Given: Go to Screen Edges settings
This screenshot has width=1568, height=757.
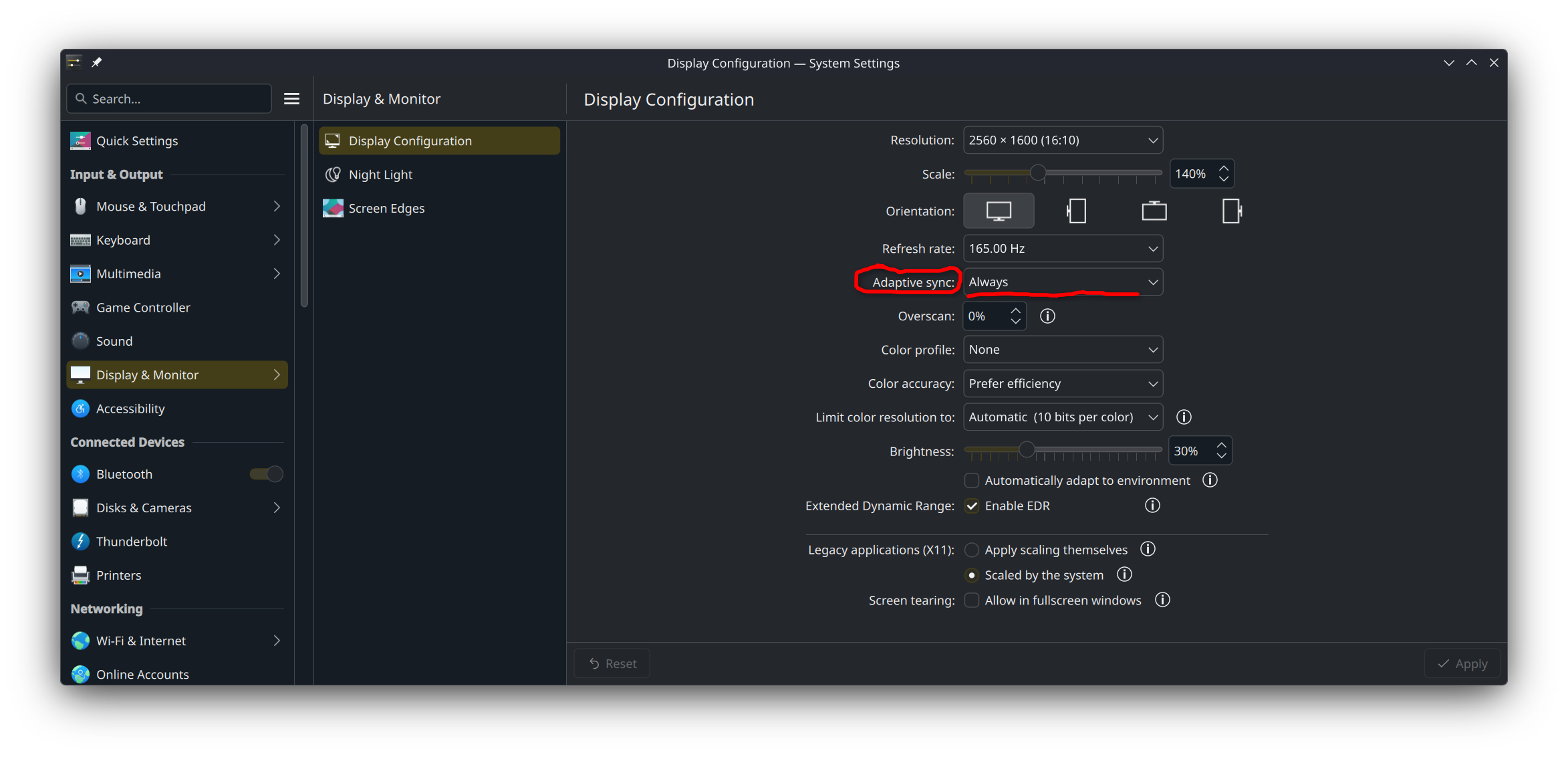Looking at the screenshot, I should point(386,209).
